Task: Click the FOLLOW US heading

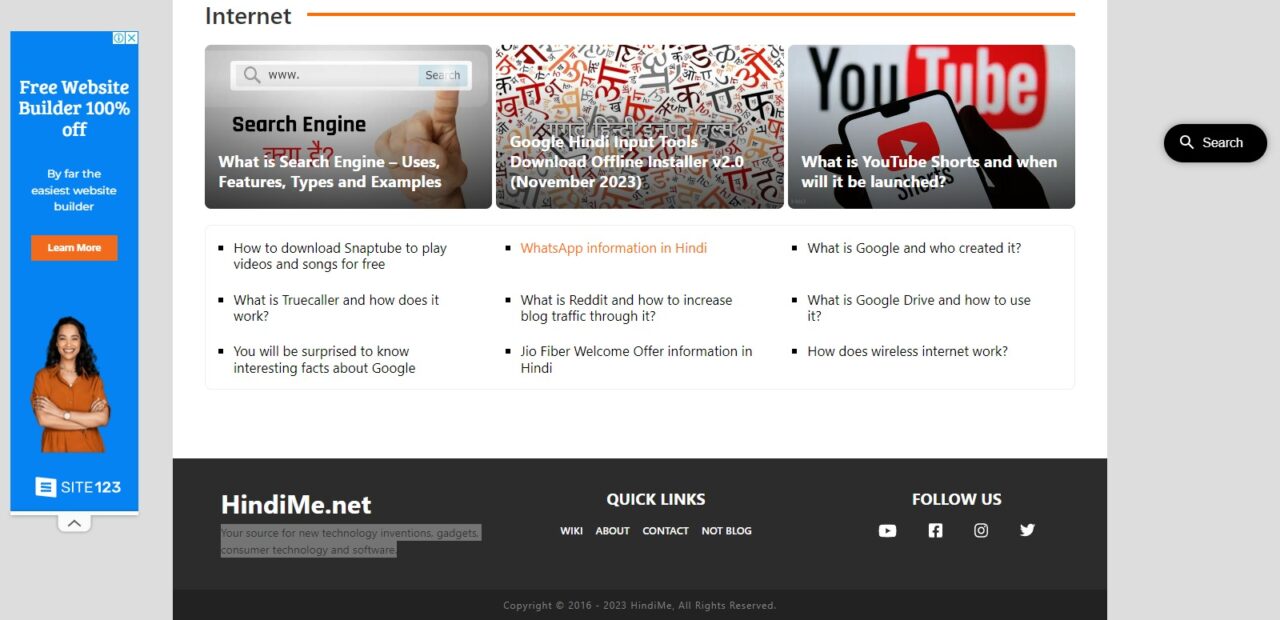Action: (956, 499)
